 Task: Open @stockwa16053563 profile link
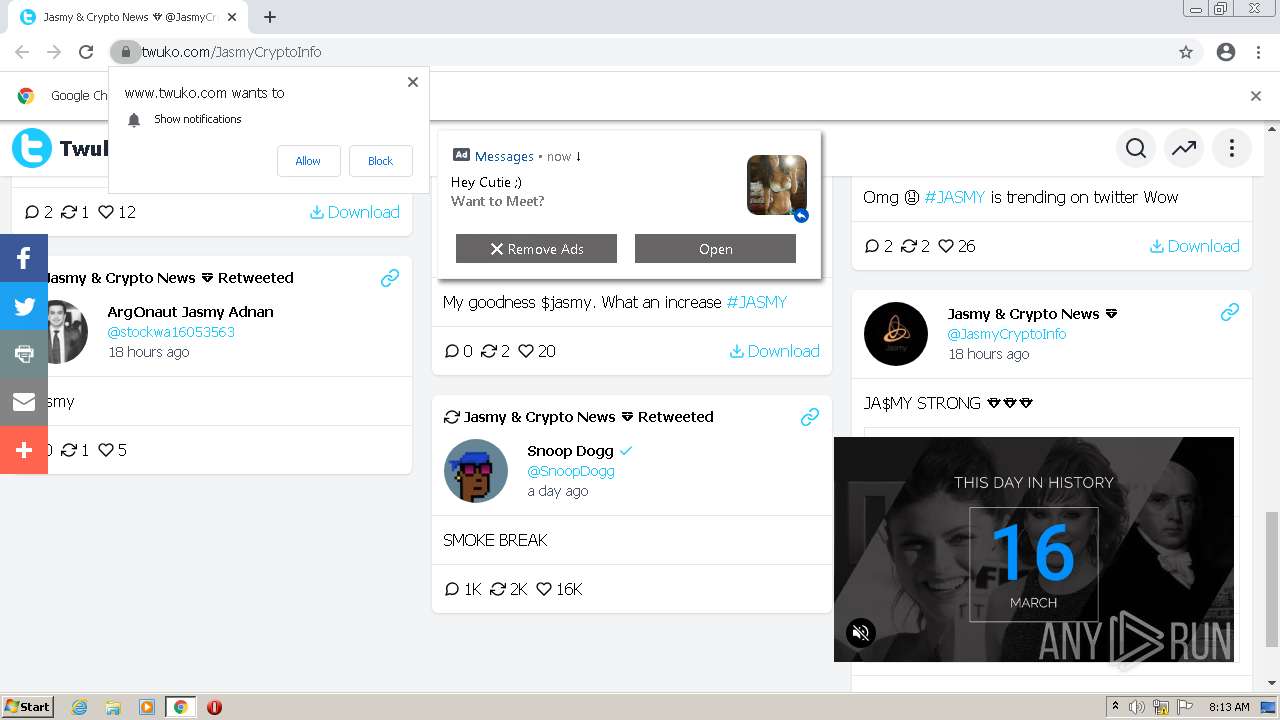(x=171, y=332)
